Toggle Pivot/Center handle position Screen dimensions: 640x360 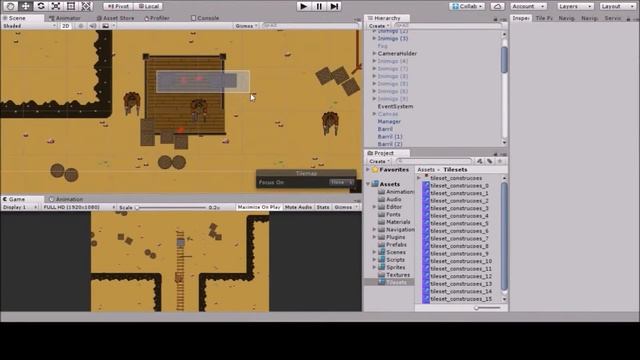118,6
